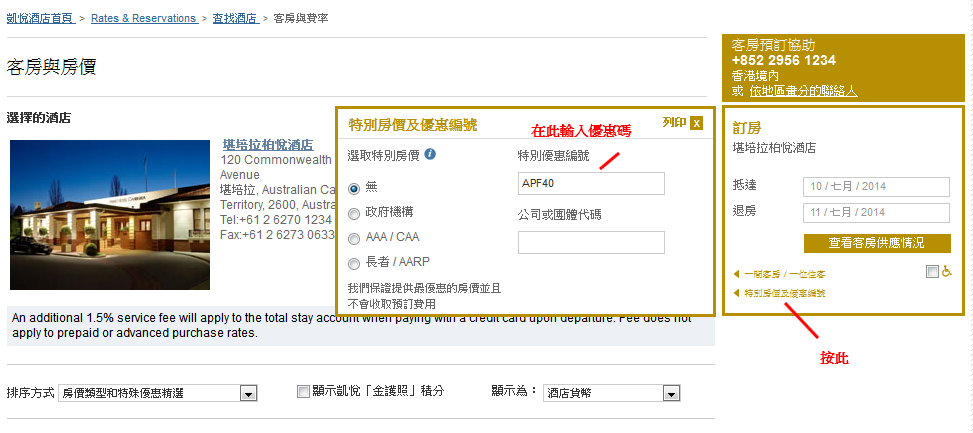Viewport: 973px width, 433px height.
Task: Tick the accessible room checkbox
Action: (932, 272)
